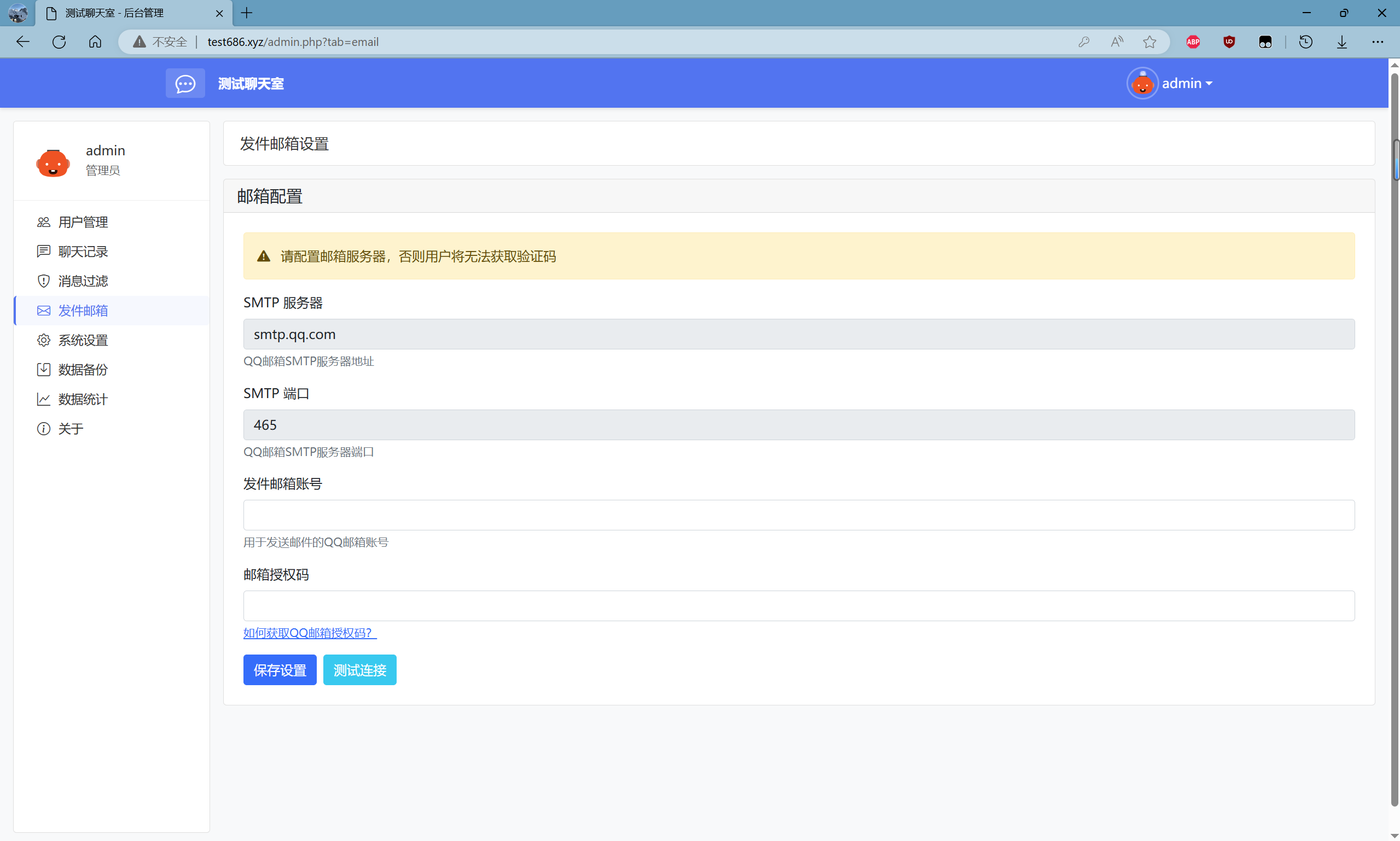Open 如何获取QQ邮箱授权码 help link
Screen dimensions: 1400x841
(x=310, y=633)
